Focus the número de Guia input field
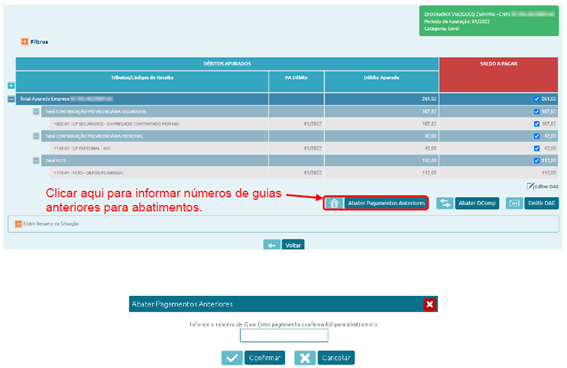 [x=284, y=335]
